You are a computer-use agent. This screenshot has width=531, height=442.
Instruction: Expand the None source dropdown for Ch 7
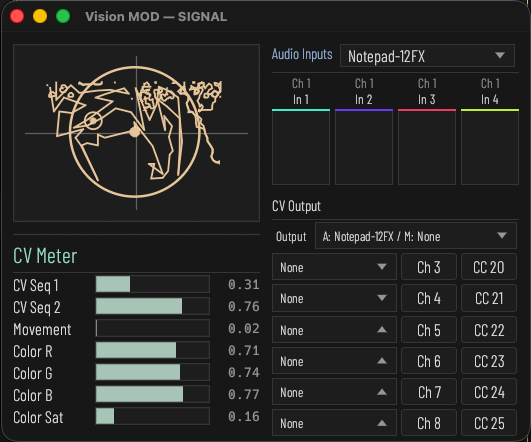(334, 392)
